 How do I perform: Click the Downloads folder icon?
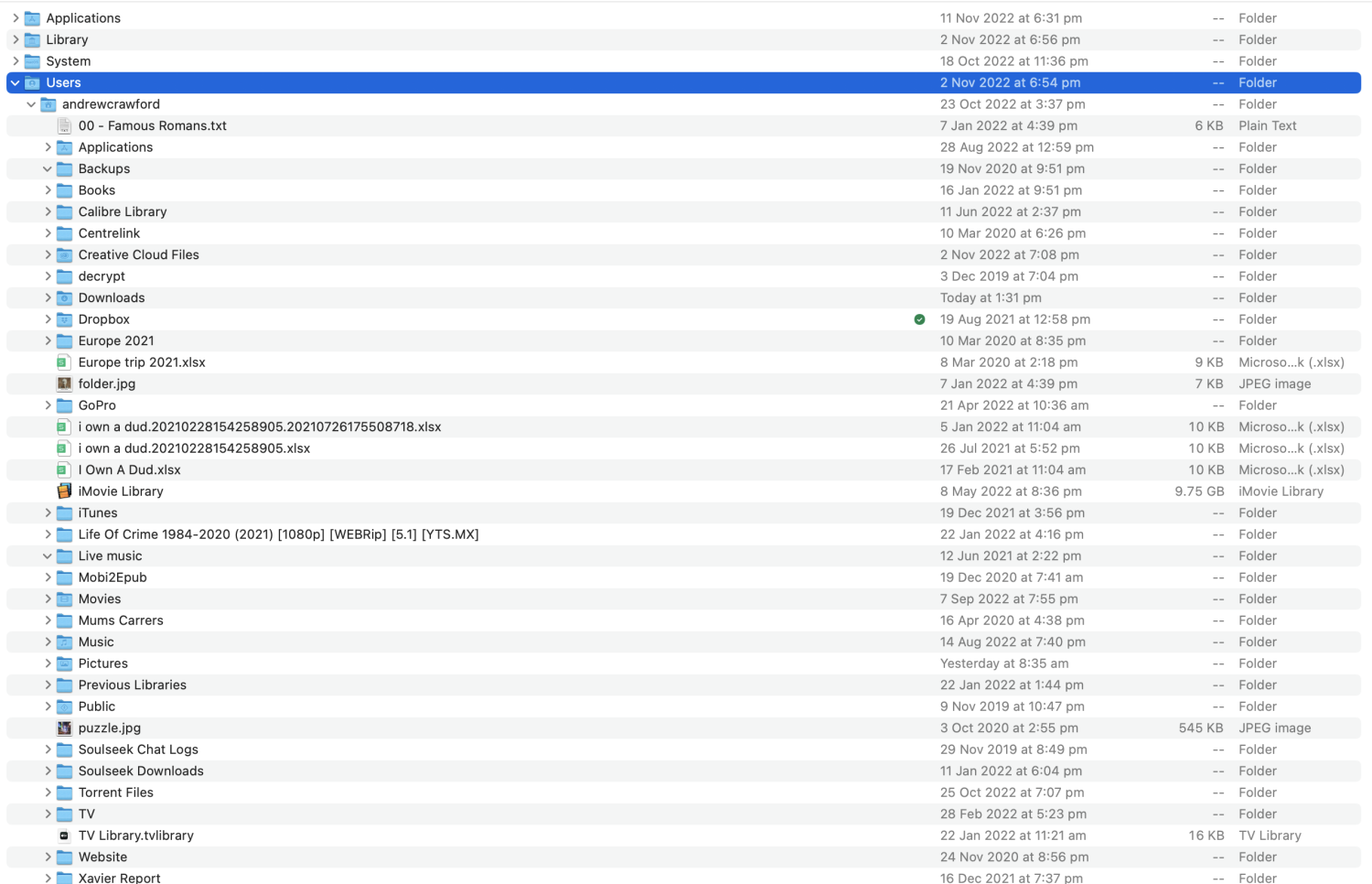64,297
